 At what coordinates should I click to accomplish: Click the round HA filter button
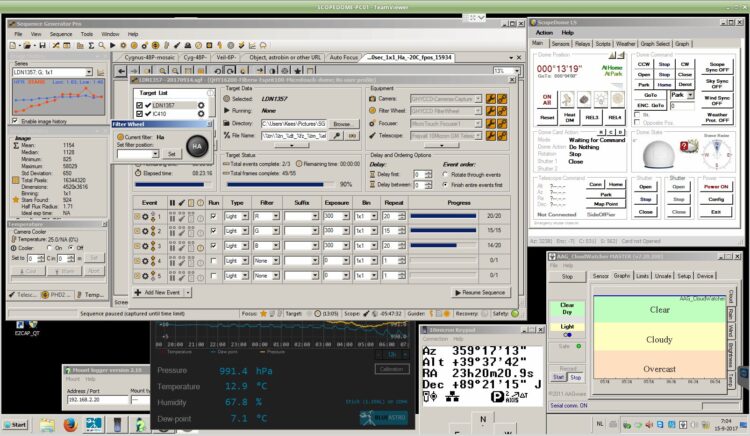tap(197, 146)
